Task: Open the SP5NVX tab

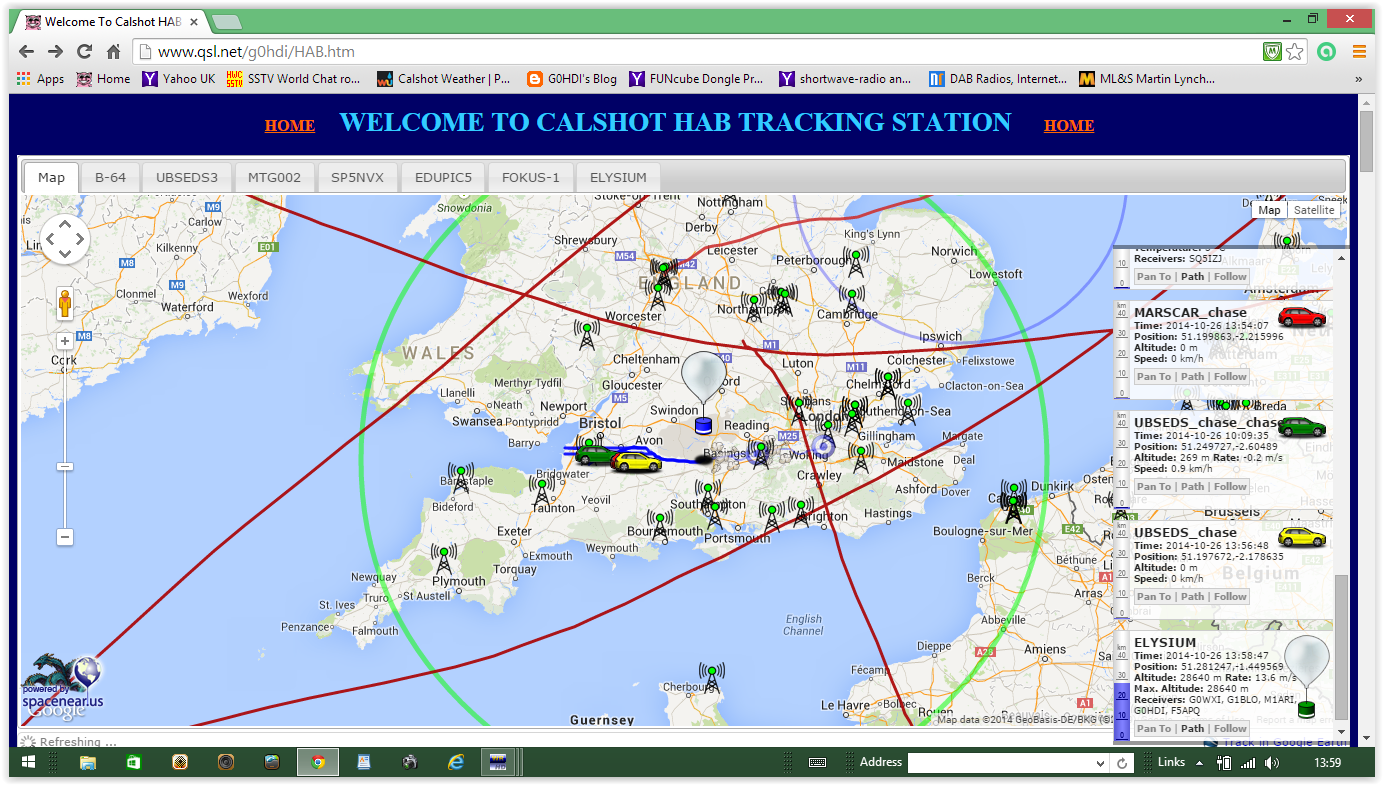Action: tap(358, 177)
